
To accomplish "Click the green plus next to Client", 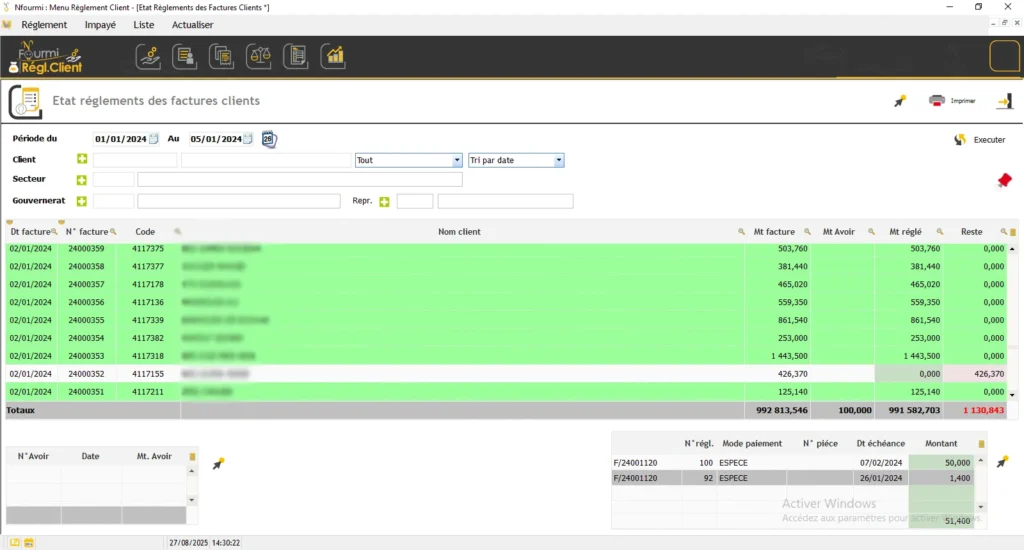I will click(x=82, y=159).
